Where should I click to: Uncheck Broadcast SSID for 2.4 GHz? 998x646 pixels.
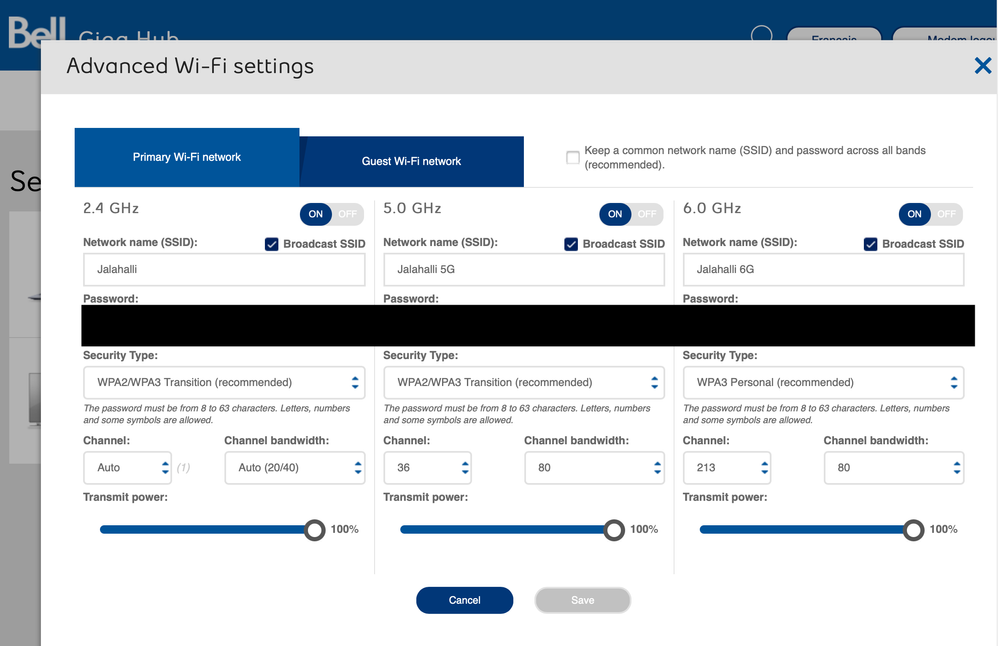click(x=271, y=244)
